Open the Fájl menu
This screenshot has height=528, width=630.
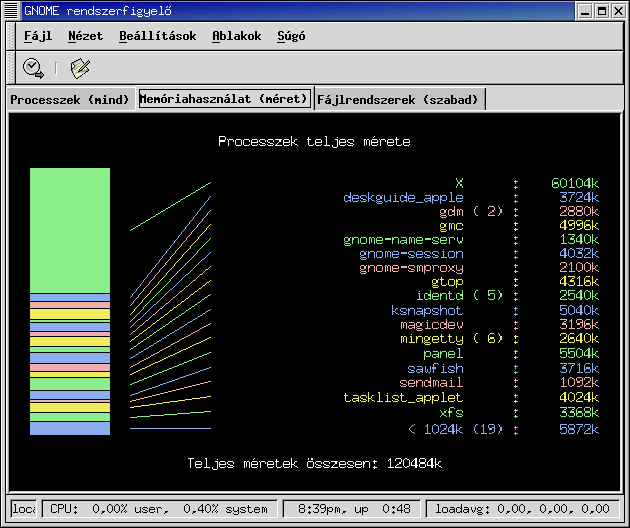pyautogui.click(x=37, y=36)
